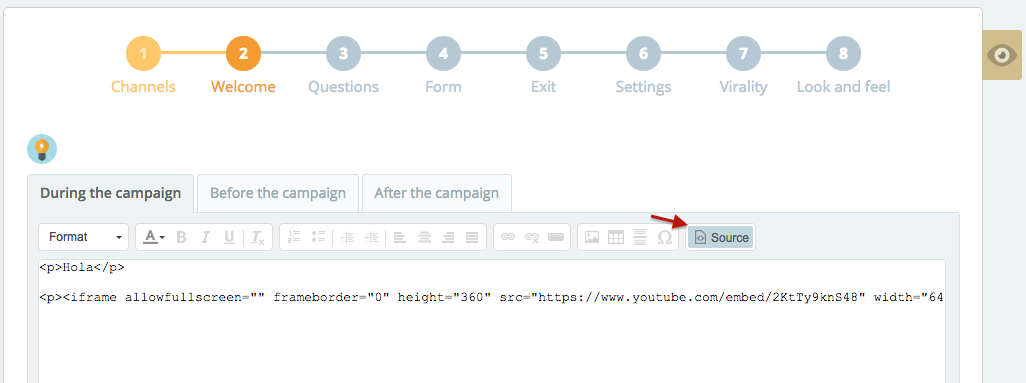Click the Italic formatting icon
1026x383 pixels.
(205, 238)
